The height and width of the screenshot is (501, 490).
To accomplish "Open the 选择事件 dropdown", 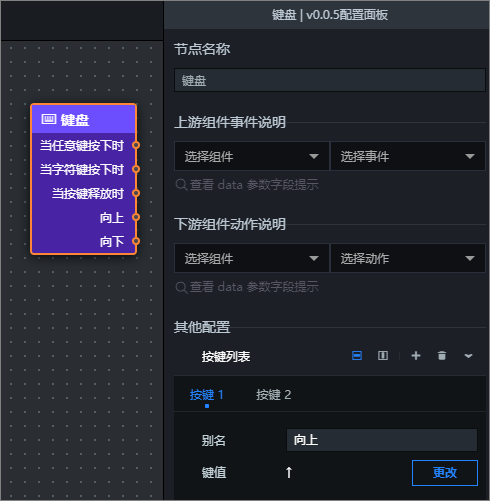I will click(408, 156).
